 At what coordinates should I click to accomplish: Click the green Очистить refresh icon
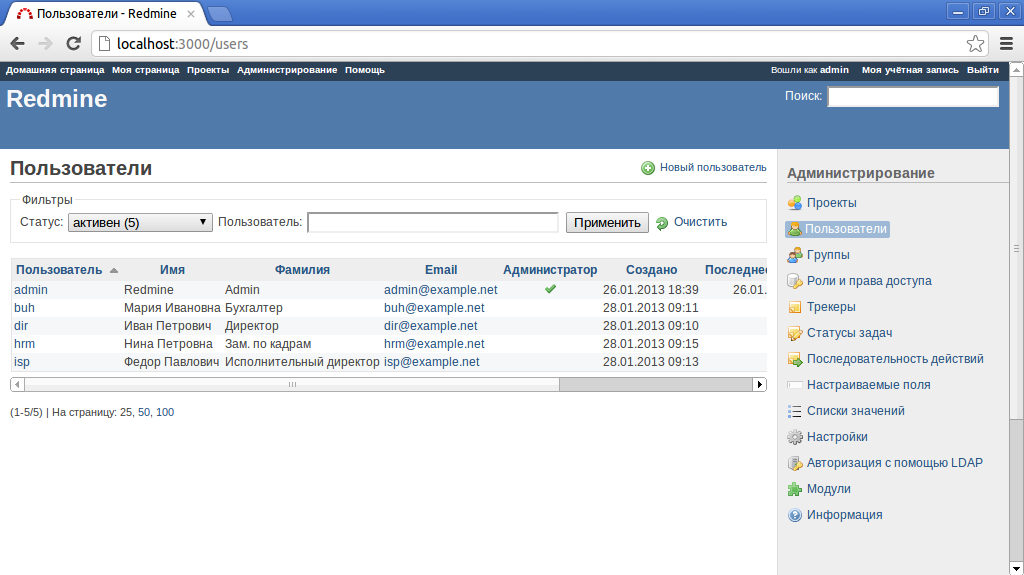pos(662,223)
